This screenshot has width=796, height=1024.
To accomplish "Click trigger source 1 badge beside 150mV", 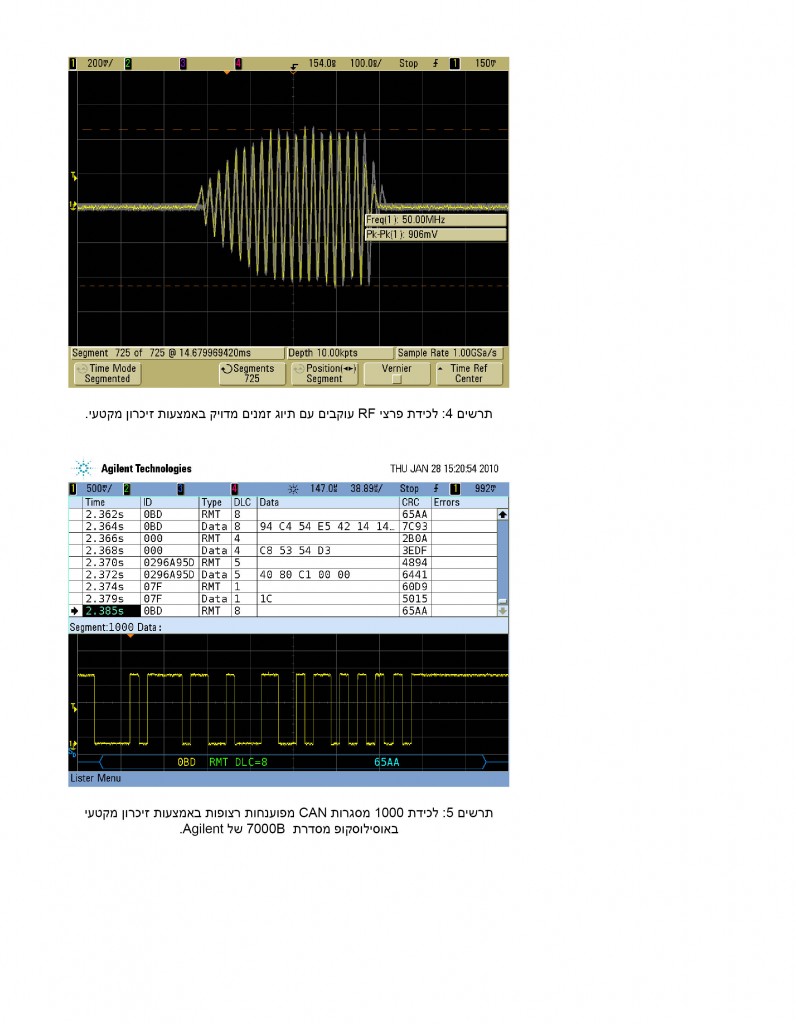I will 454,63.
